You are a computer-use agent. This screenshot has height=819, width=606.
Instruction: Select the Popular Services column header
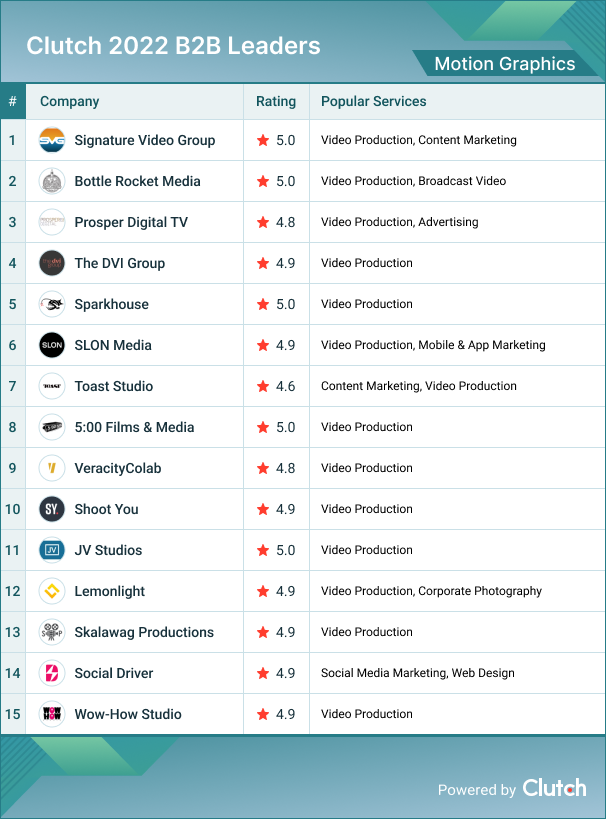373,101
